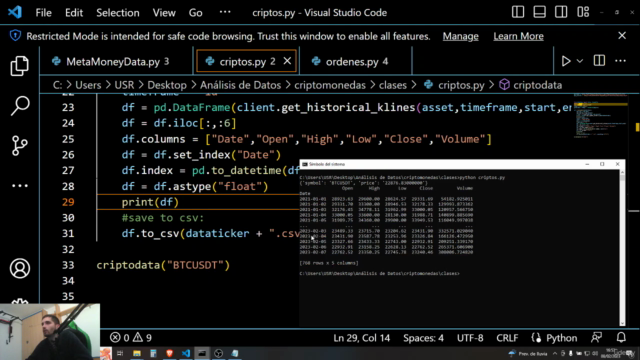Open Task View from the taskbar
The height and width of the screenshot is (360, 640).
click(120, 353)
